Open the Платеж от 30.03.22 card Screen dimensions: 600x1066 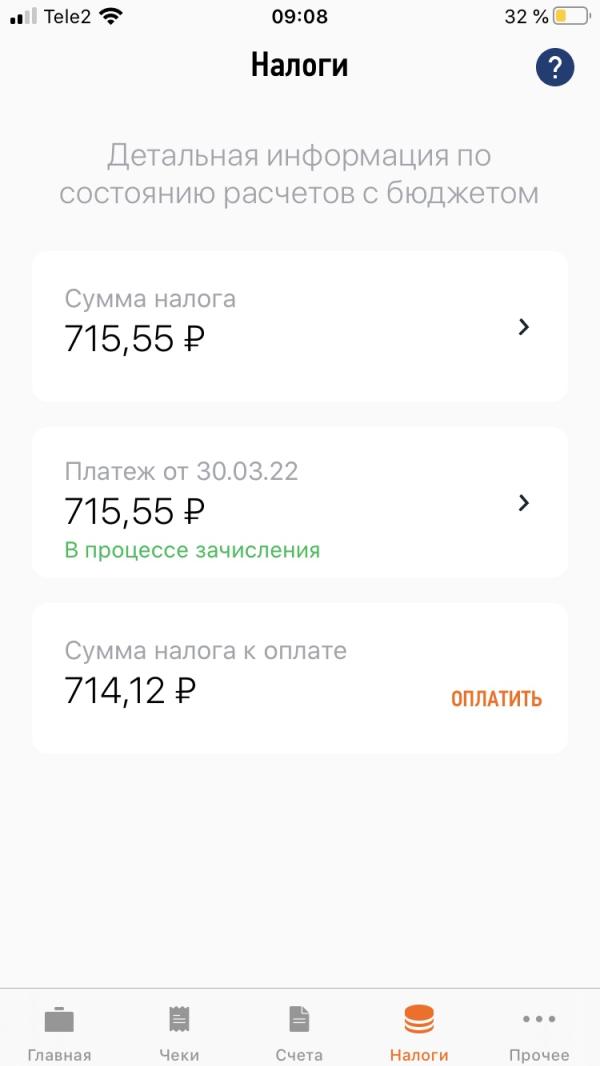tap(300, 502)
